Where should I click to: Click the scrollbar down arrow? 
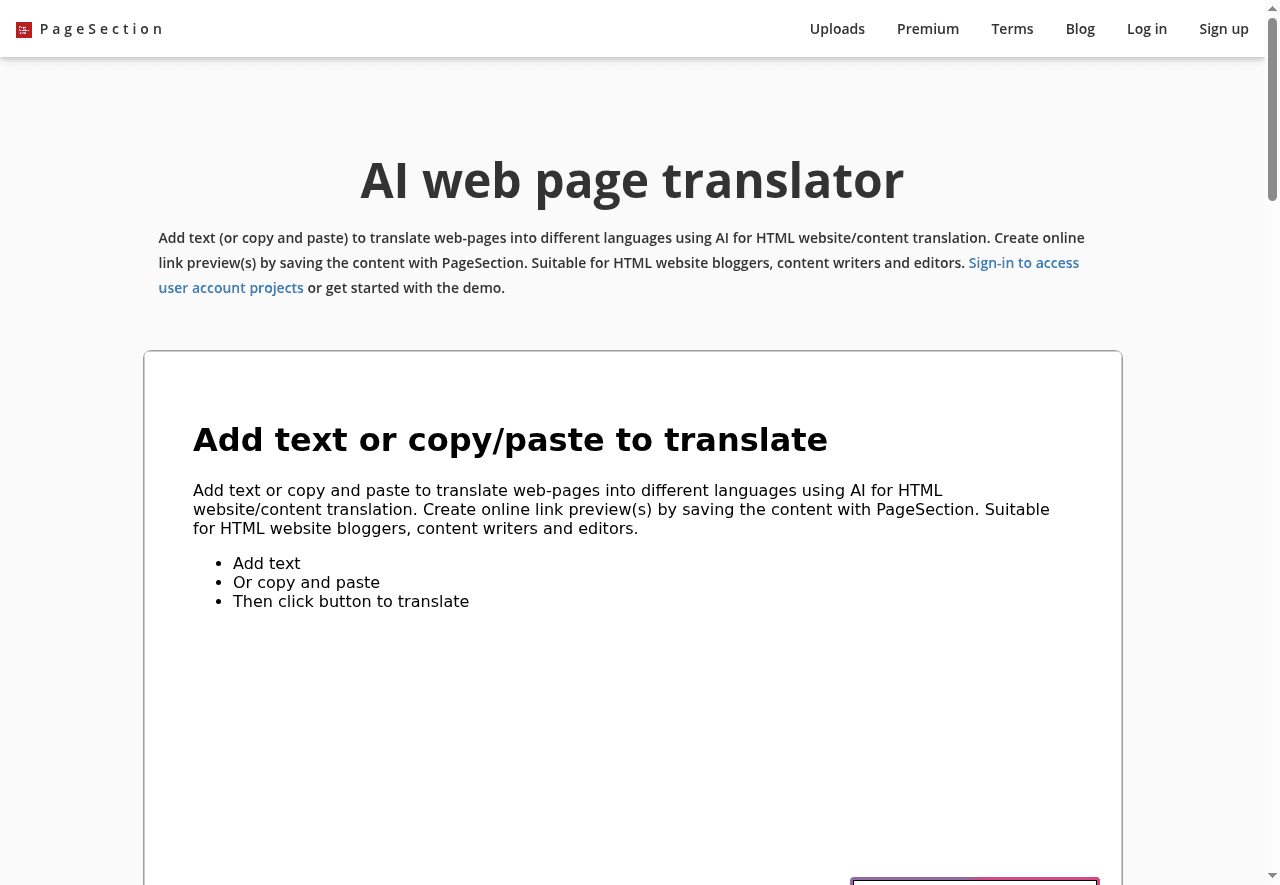(1272, 877)
